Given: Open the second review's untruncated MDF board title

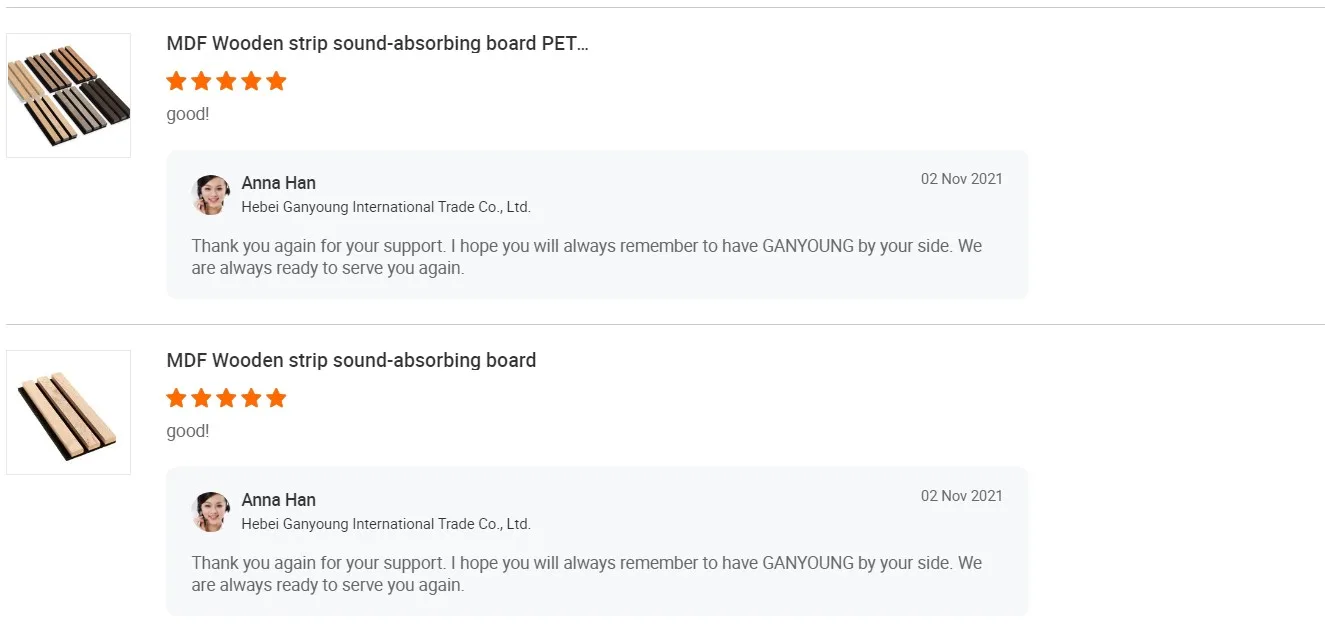Looking at the screenshot, I should pyautogui.click(x=351, y=361).
